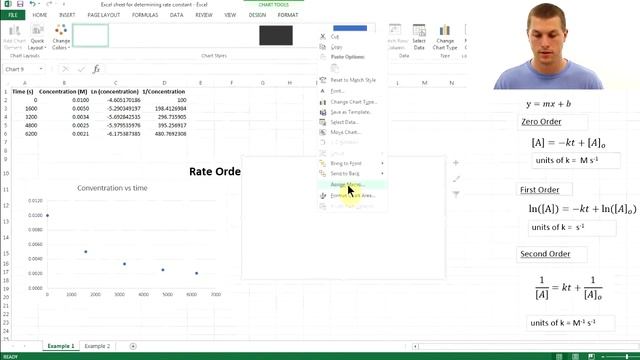Open the Add Chart Element menu
The image size is (640, 360).
14,37
